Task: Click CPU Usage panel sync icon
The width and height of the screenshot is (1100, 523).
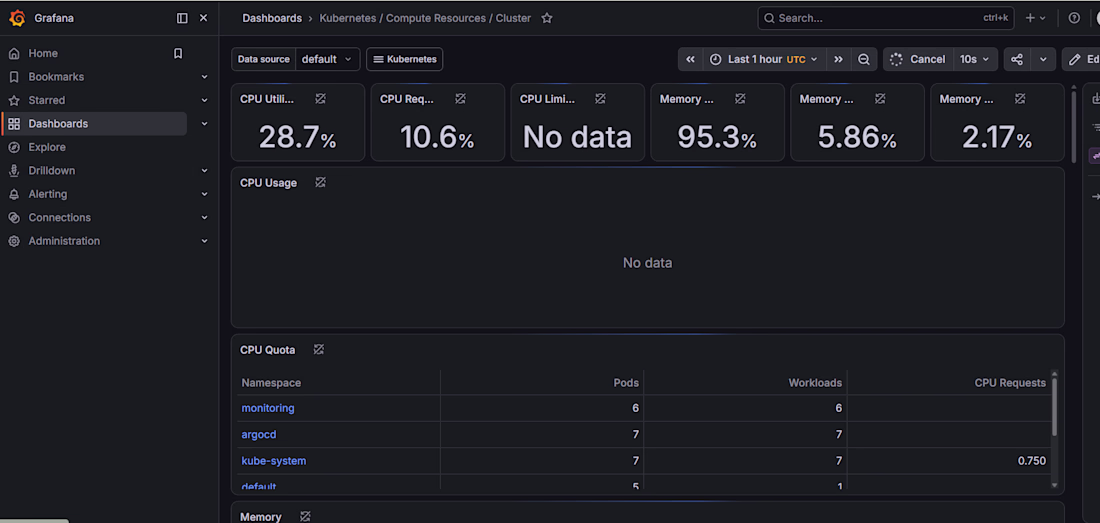Action: pos(320,182)
